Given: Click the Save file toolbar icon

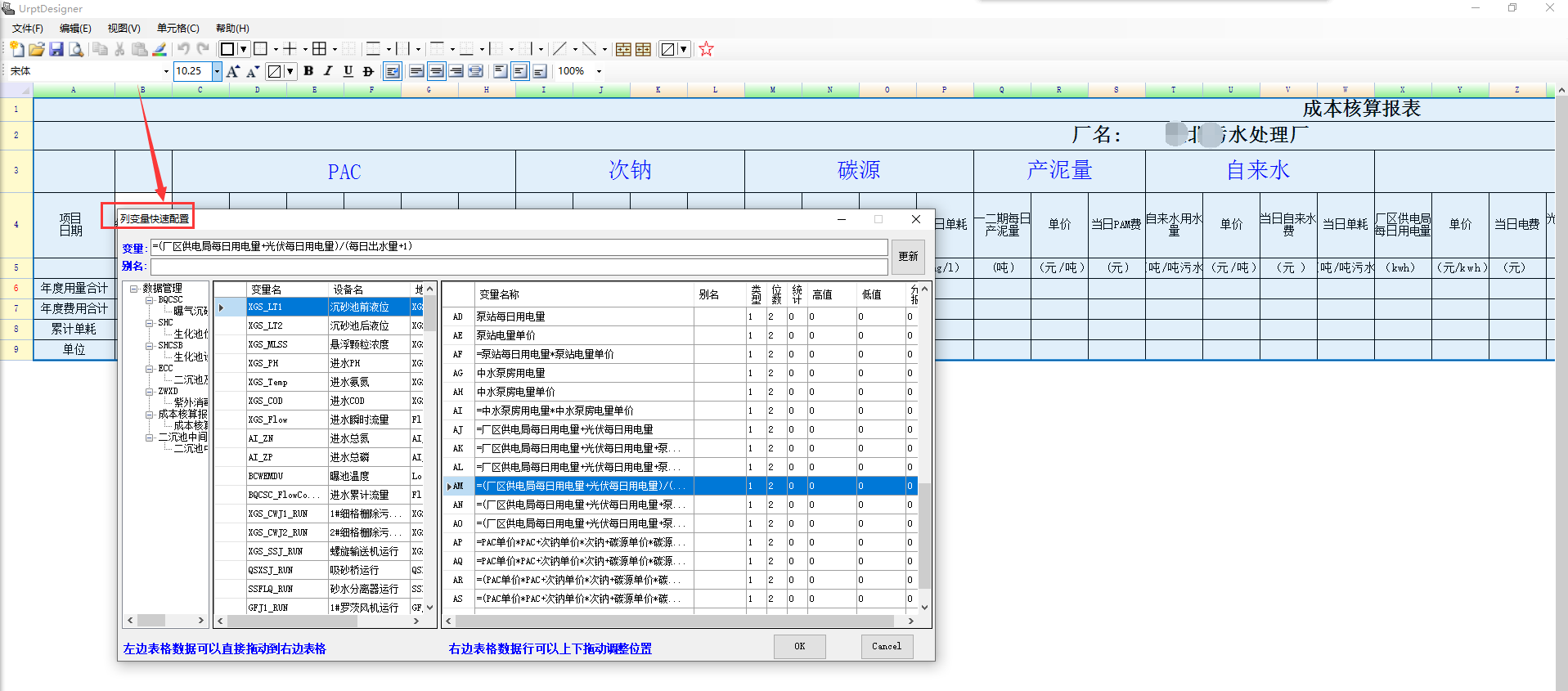Looking at the screenshot, I should coord(56,50).
